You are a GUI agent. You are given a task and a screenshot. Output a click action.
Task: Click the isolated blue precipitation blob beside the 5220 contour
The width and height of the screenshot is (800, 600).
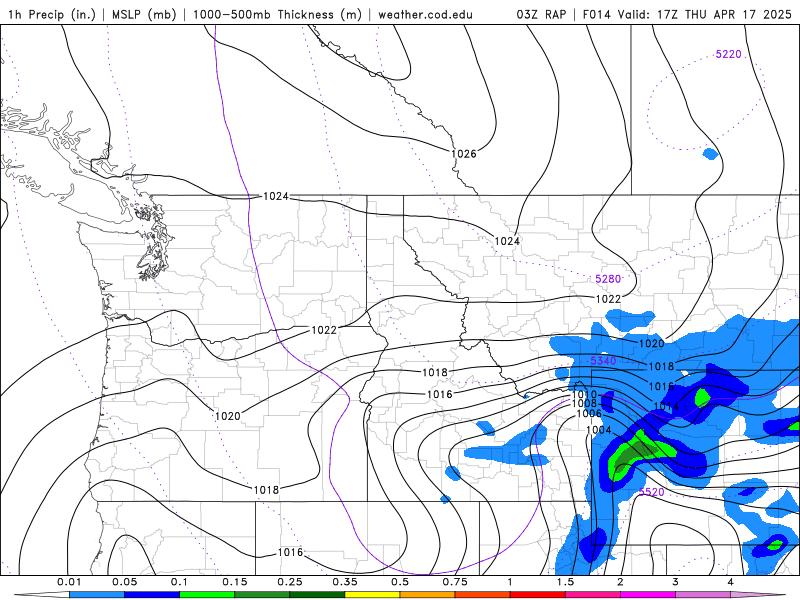pyautogui.click(x=711, y=153)
